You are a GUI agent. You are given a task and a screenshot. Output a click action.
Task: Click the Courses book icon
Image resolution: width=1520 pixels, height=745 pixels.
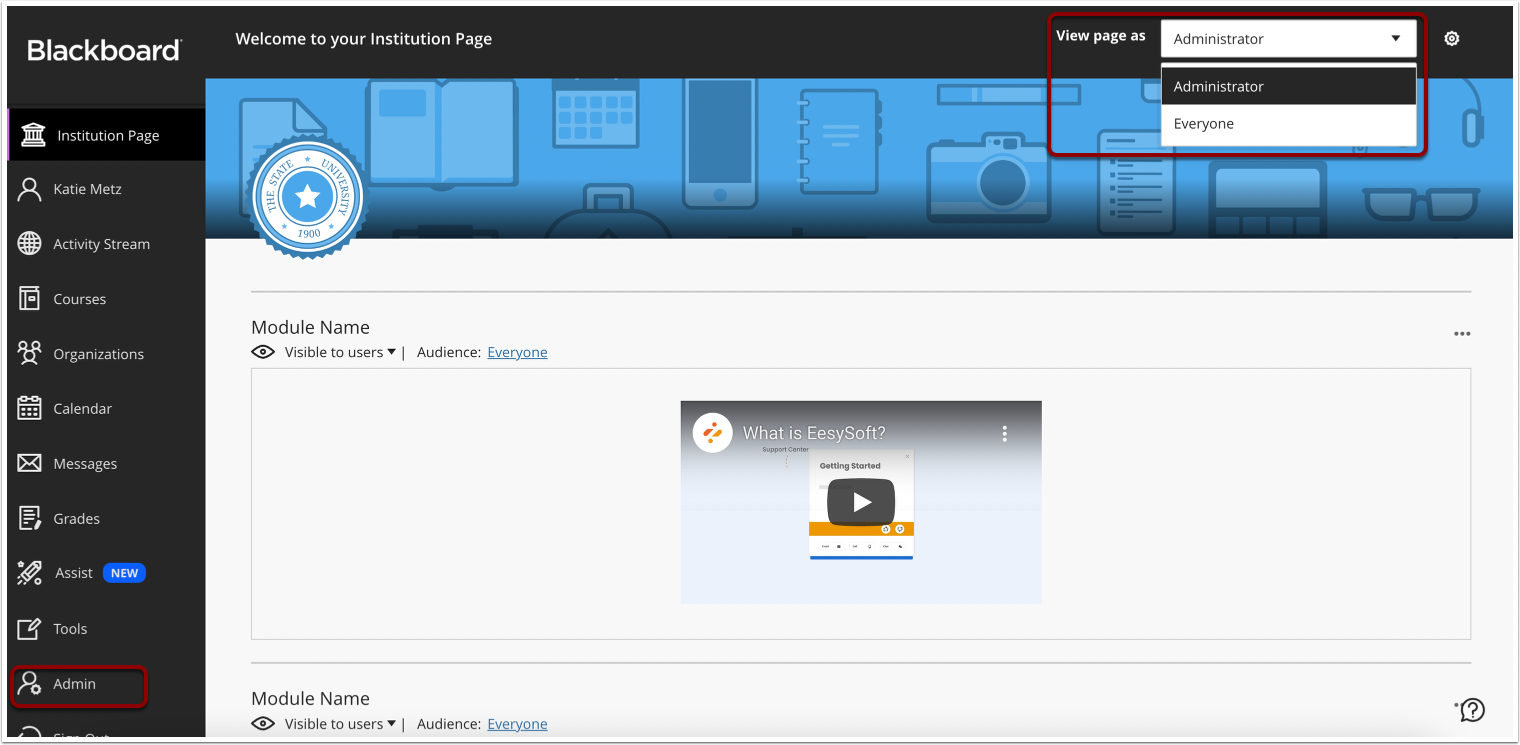[x=30, y=299]
